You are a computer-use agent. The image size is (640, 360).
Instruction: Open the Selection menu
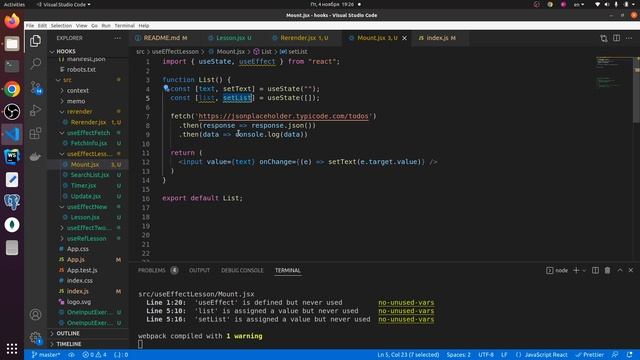coord(61,25)
